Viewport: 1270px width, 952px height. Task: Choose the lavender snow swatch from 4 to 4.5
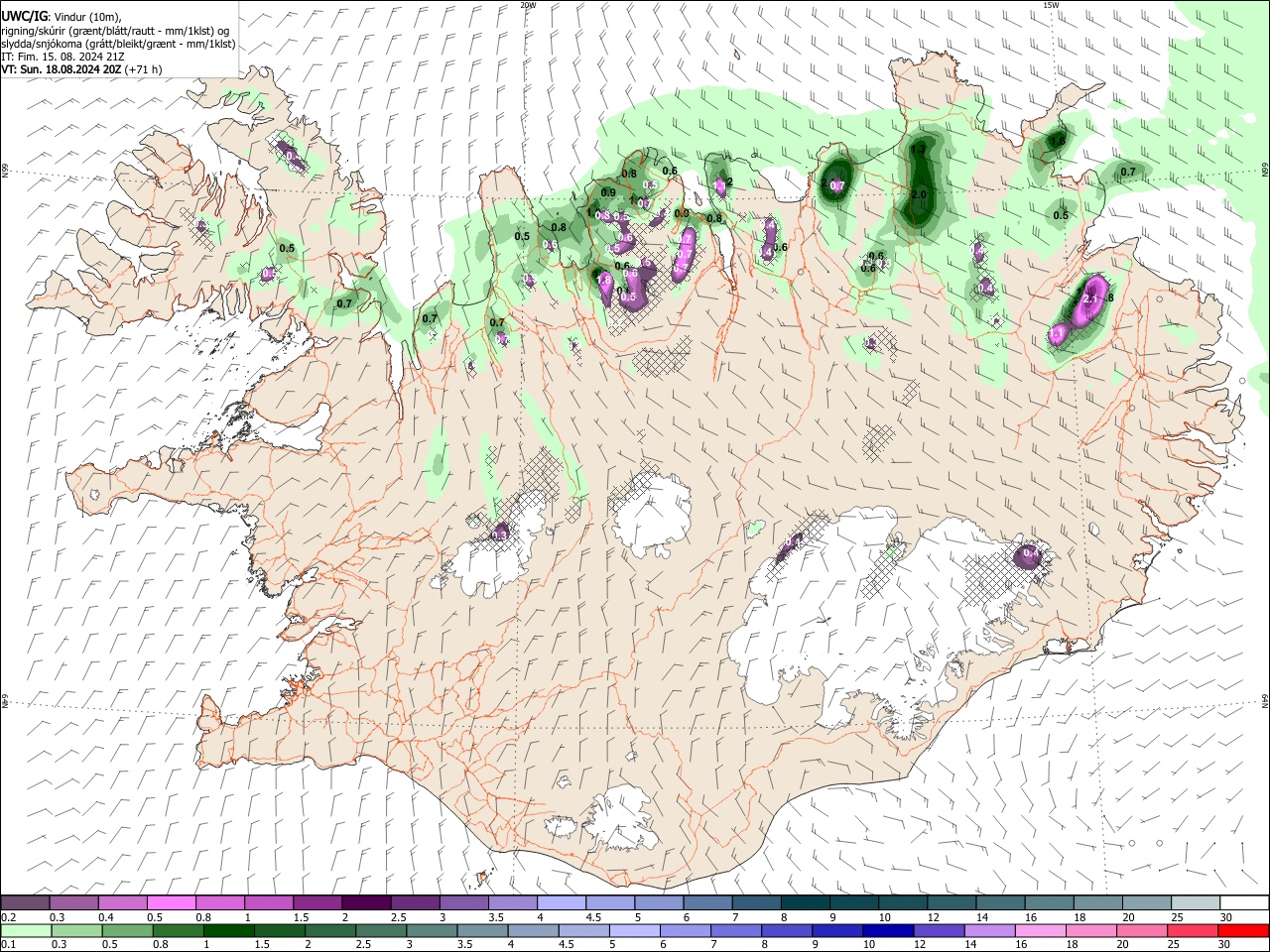coord(560,902)
